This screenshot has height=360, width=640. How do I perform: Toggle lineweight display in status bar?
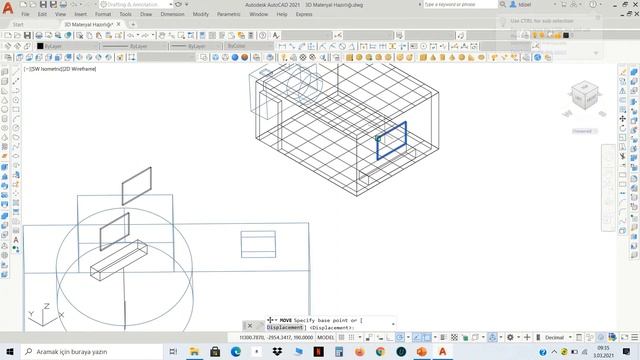tap(444, 338)
